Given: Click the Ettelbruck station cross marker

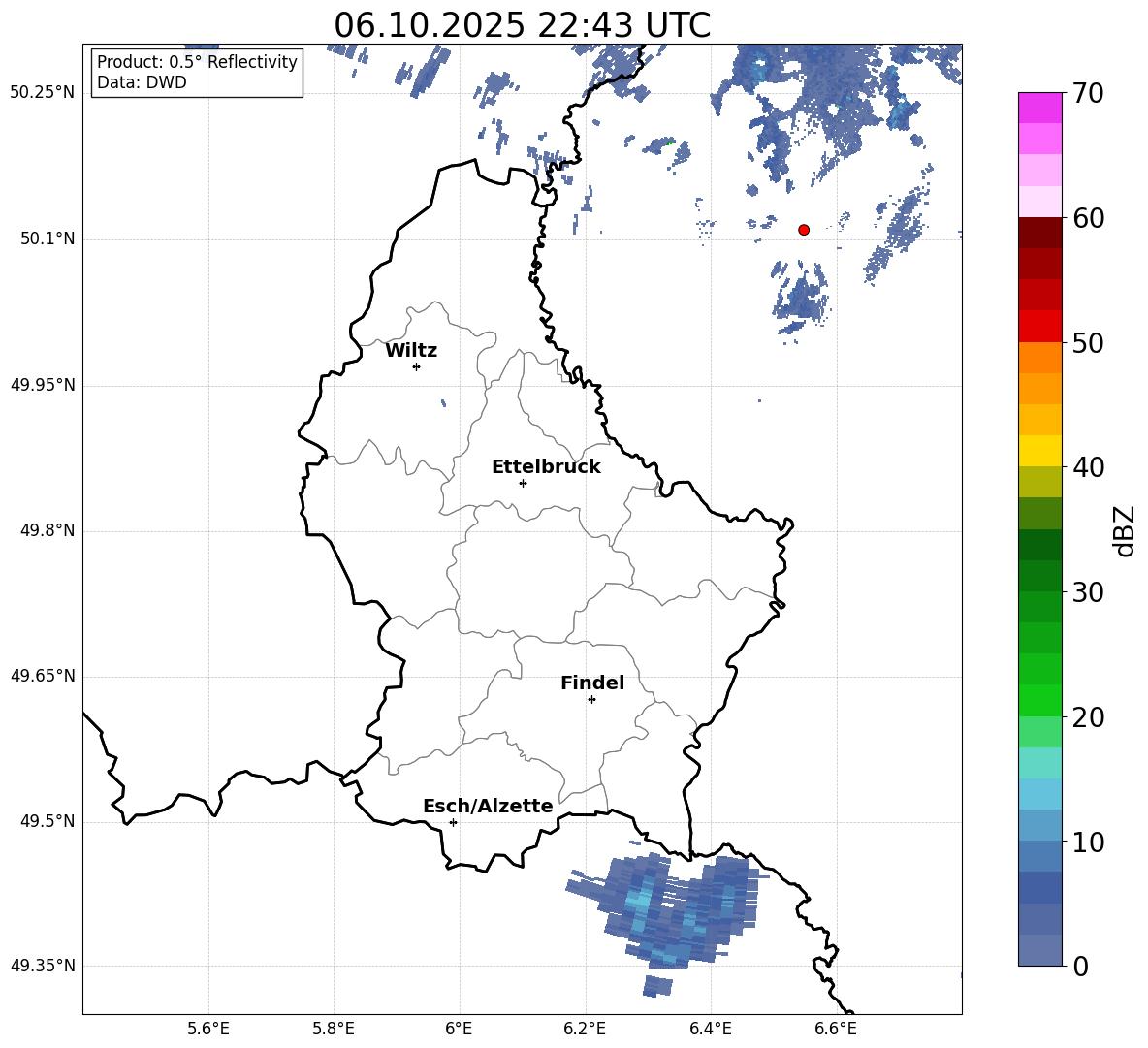Looking at the screenshot, I should pyautogui.click(x=523, y=483).
